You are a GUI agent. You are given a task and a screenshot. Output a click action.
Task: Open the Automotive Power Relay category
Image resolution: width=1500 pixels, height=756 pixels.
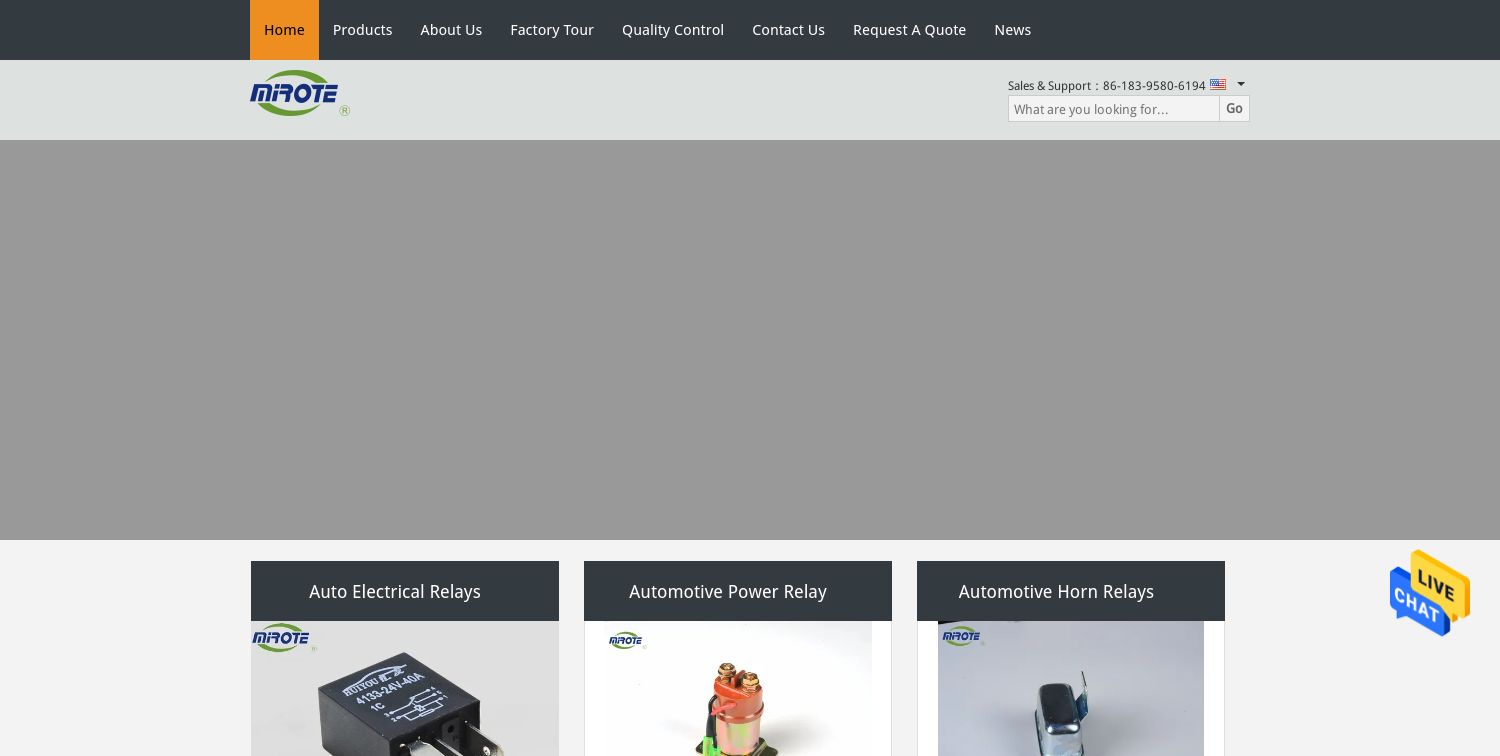(x=727, y=591)
